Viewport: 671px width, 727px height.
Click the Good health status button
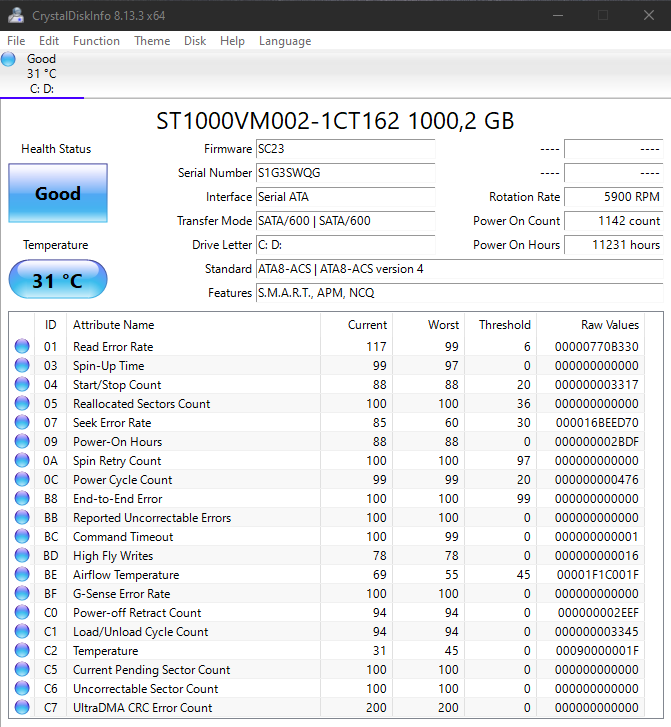click(58, 193)
